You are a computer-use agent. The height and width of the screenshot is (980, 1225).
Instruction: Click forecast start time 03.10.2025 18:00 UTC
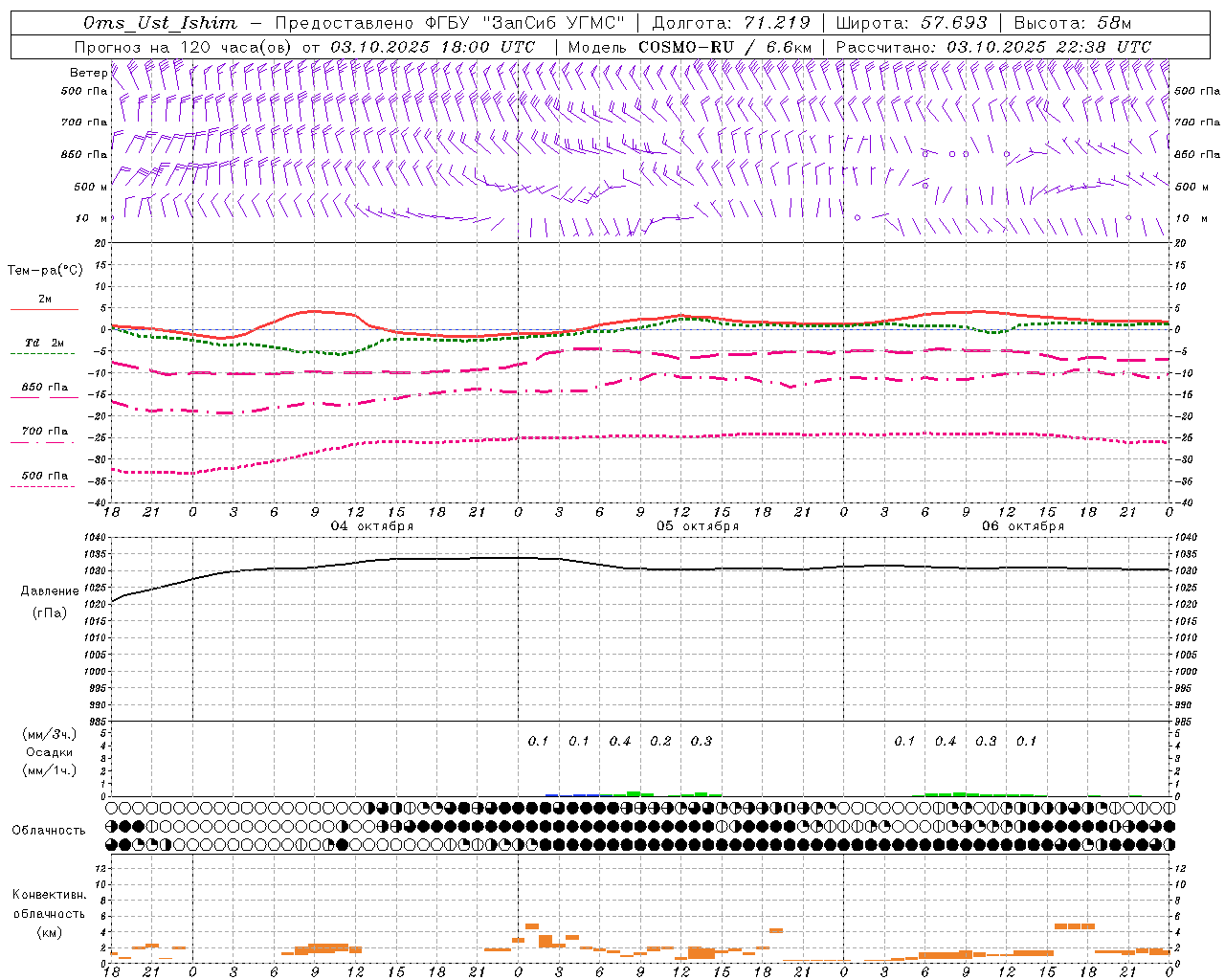(433, 47)
